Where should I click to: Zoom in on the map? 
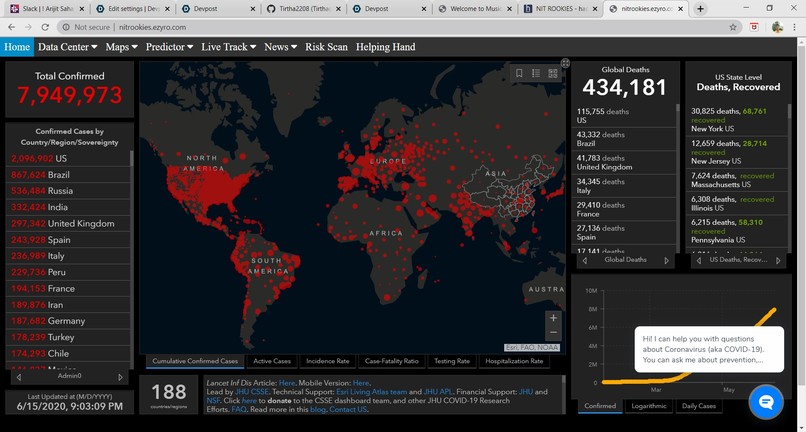pos(553,318)
